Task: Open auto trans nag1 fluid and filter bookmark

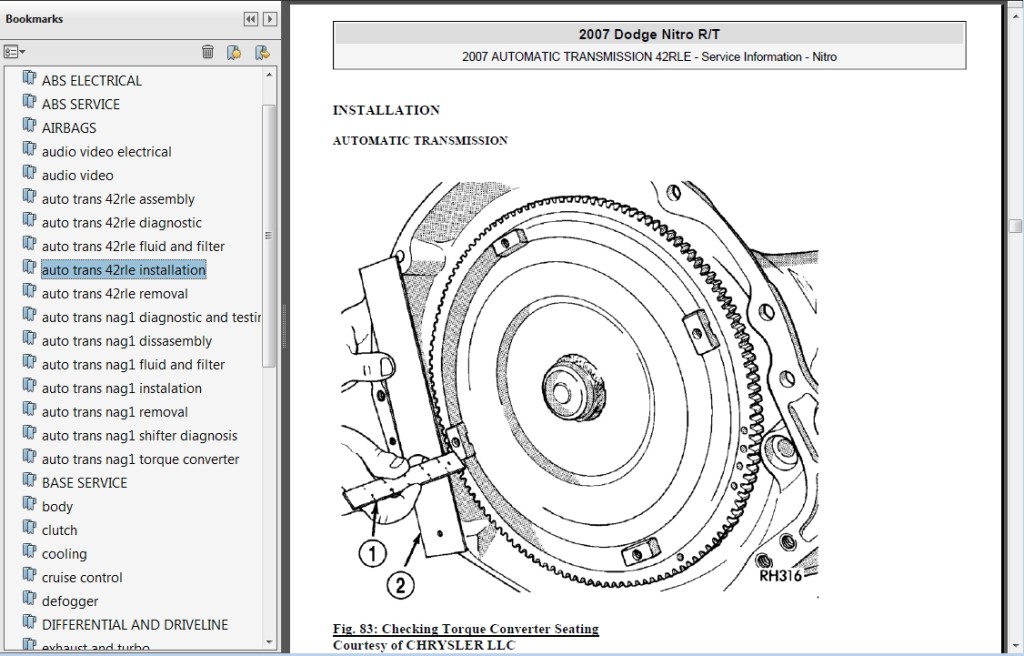Action: pos(133,365)
